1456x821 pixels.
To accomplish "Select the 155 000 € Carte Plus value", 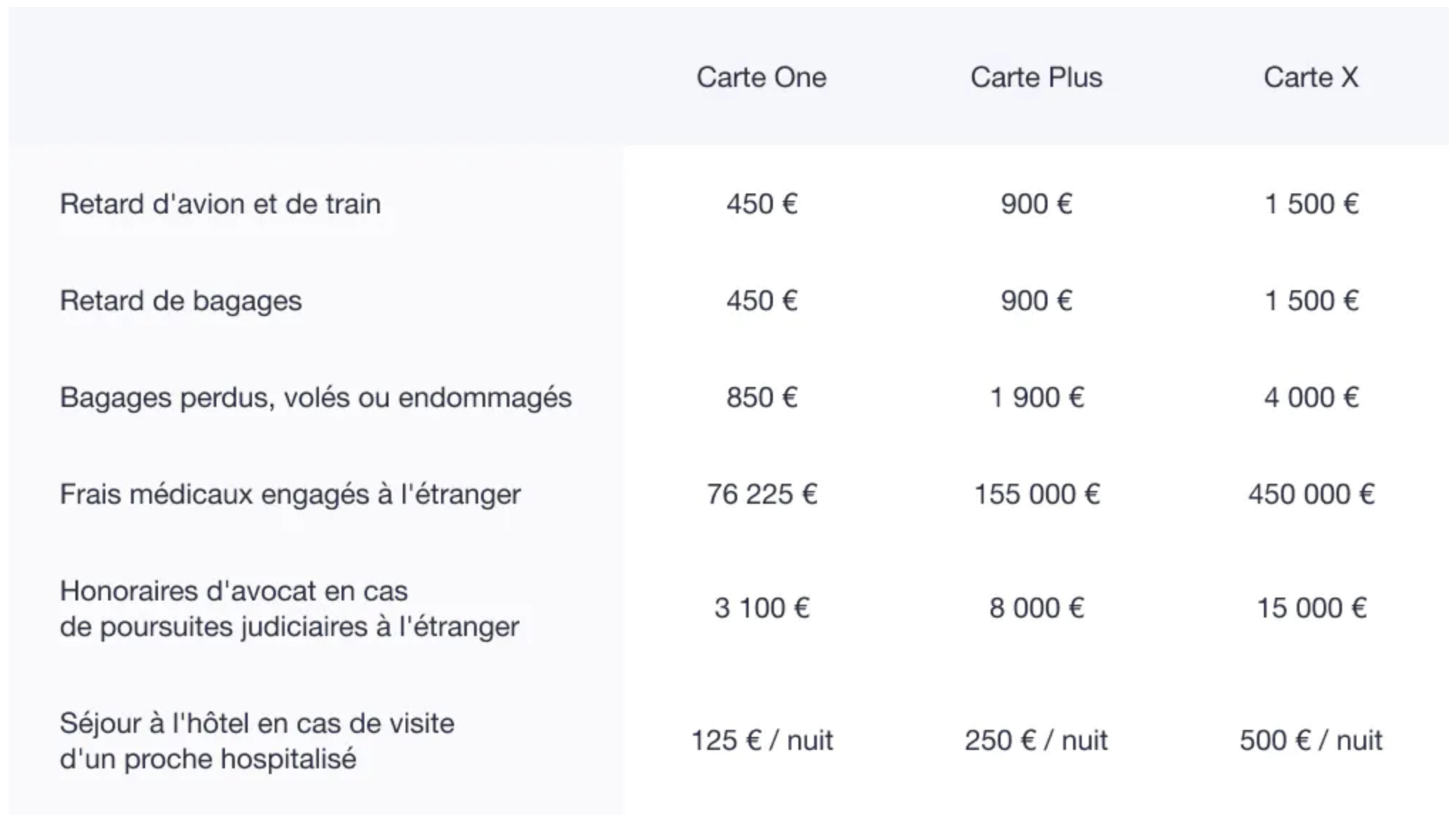I will (1036, 494).
